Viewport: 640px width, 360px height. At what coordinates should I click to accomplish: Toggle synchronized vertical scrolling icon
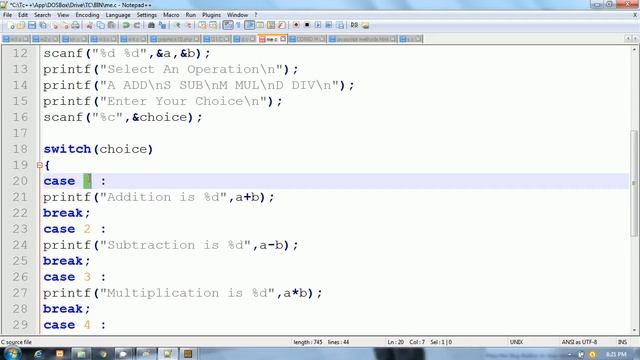point(202,25)
